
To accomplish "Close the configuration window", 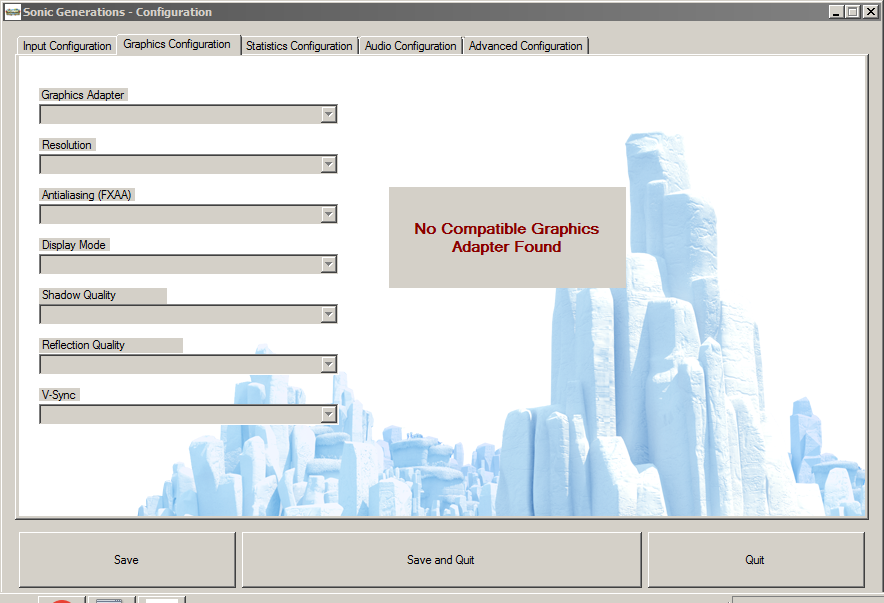I will tap(870, 11).
